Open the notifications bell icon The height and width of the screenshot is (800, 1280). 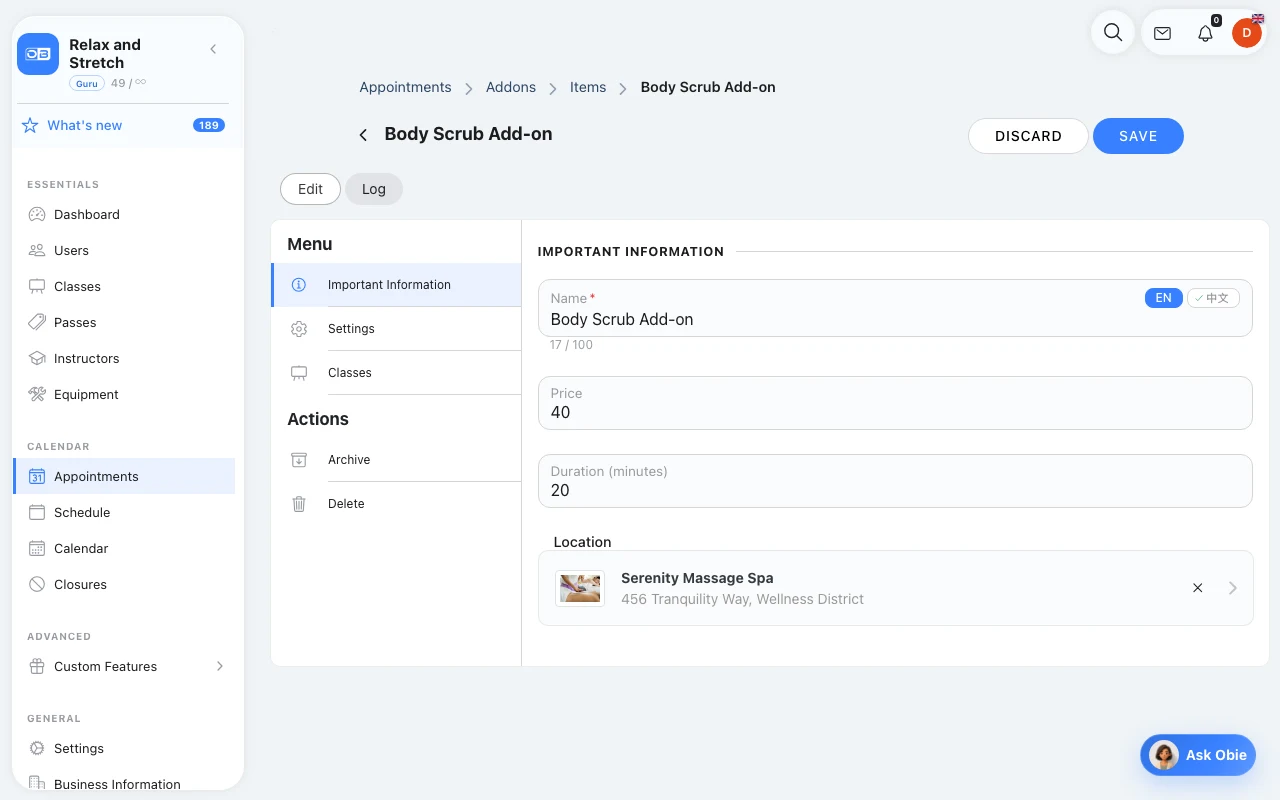1205,33
